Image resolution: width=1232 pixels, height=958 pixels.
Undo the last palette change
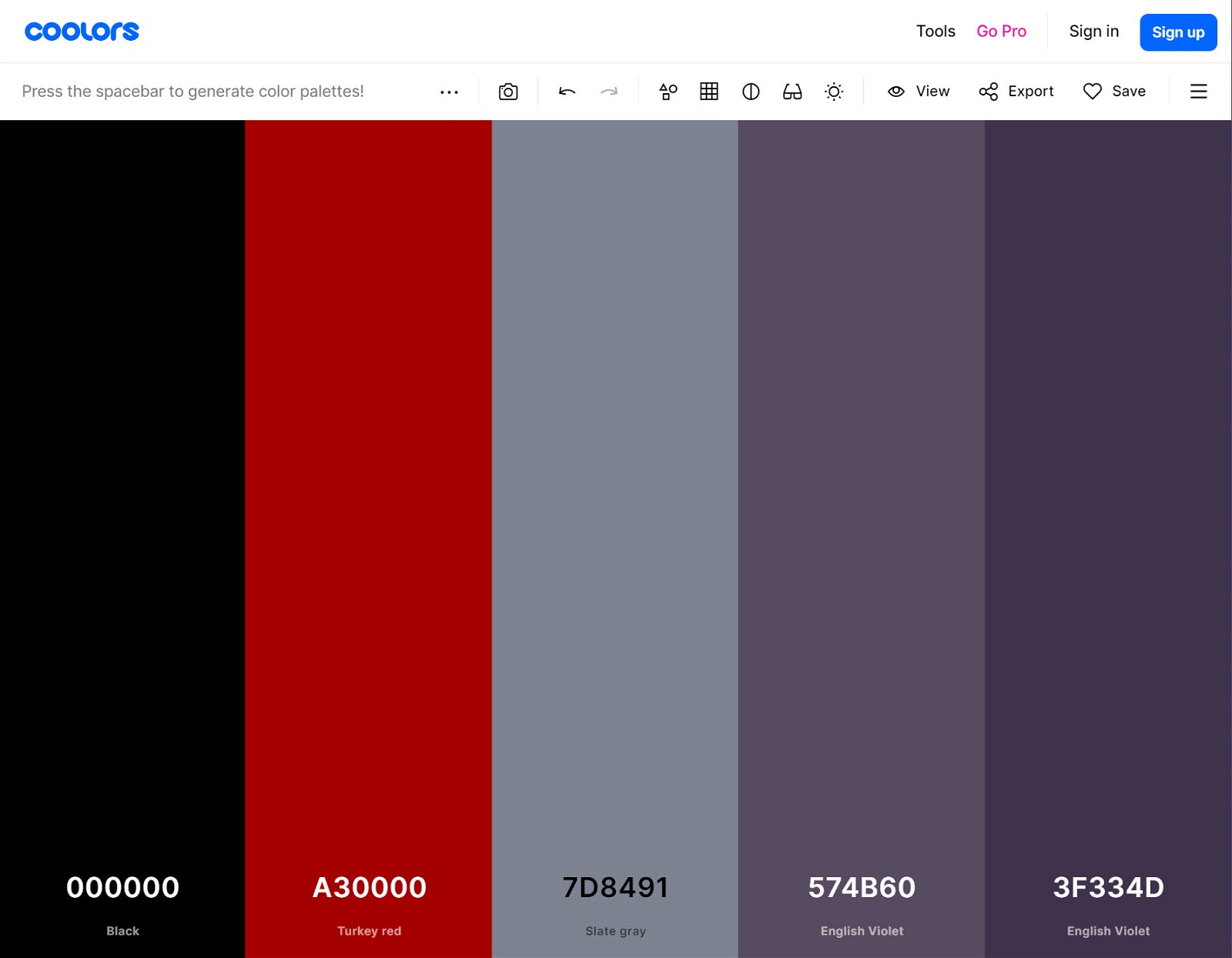[567, 92]
